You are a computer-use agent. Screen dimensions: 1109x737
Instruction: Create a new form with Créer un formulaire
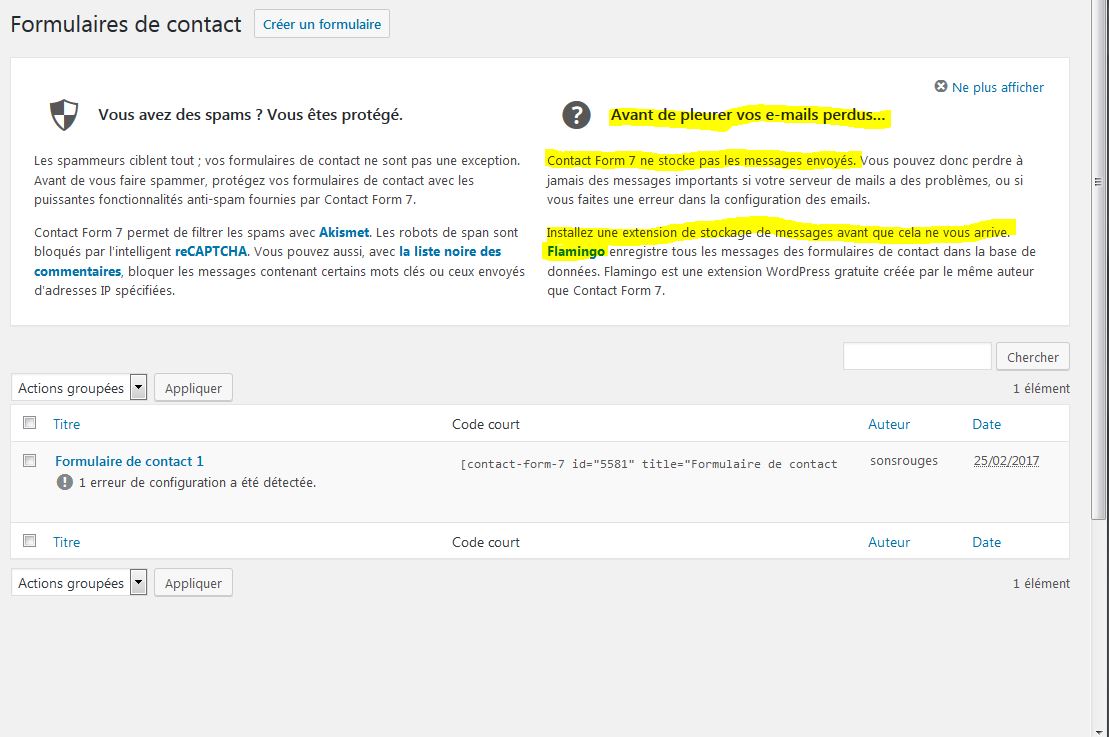322,24
